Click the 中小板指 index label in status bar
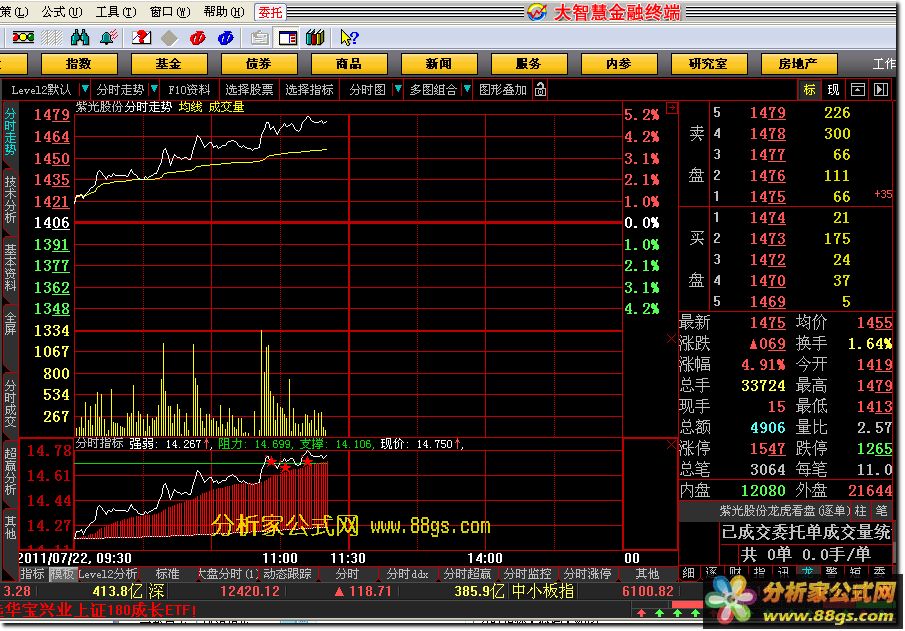This screenshot has width=905, height=631. click(x=543, y=591)
